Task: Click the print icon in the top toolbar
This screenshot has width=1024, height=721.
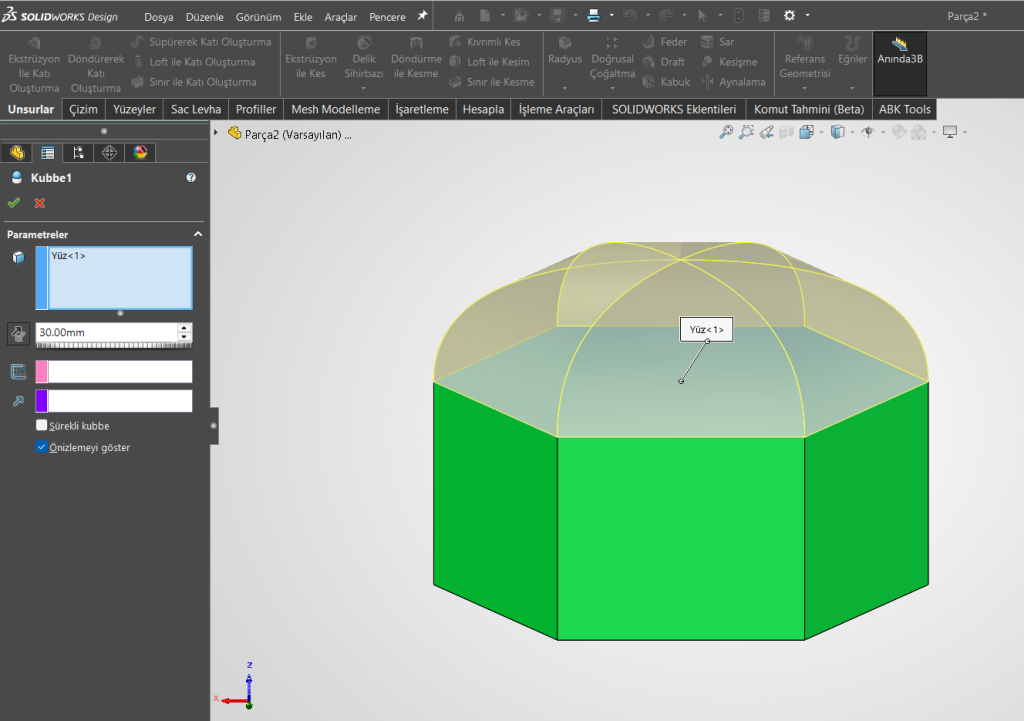Action: click(593, 16)
